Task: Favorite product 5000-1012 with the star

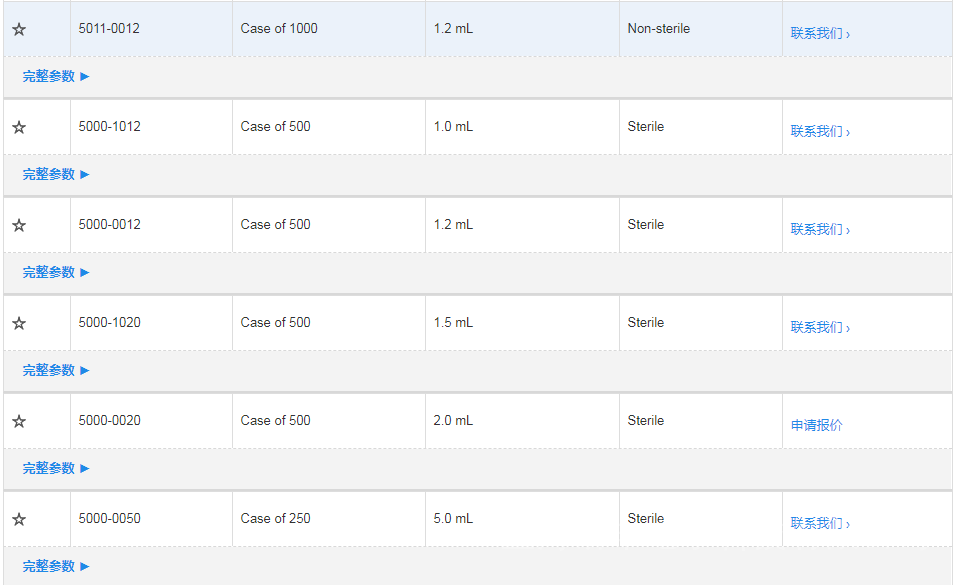Action: (x=19, y=128)
